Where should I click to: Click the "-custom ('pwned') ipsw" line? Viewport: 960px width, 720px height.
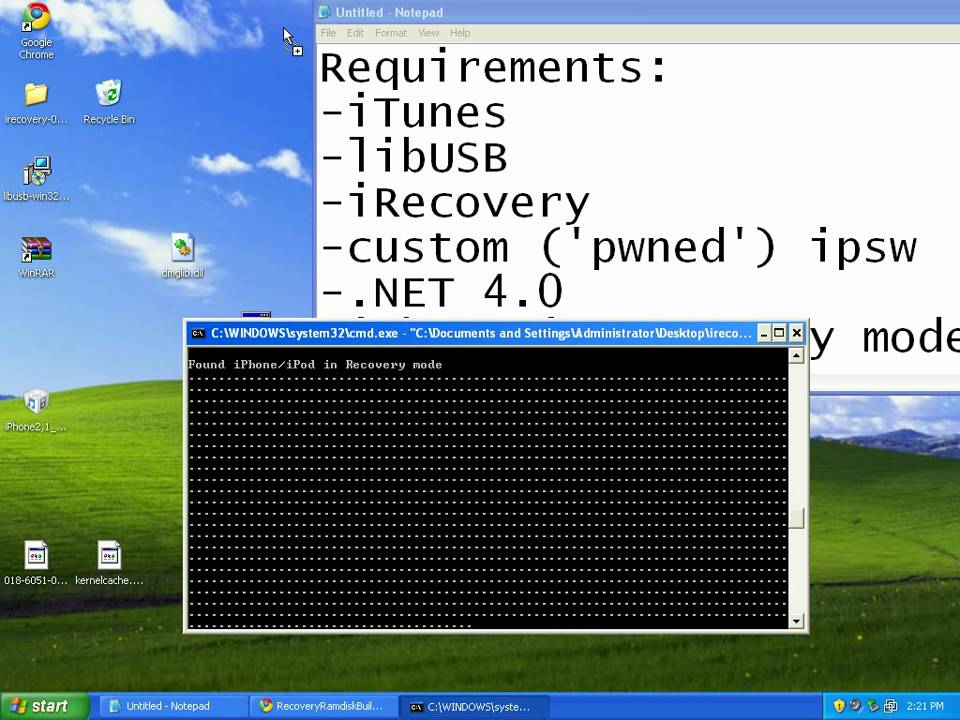(x=618, y=247)
